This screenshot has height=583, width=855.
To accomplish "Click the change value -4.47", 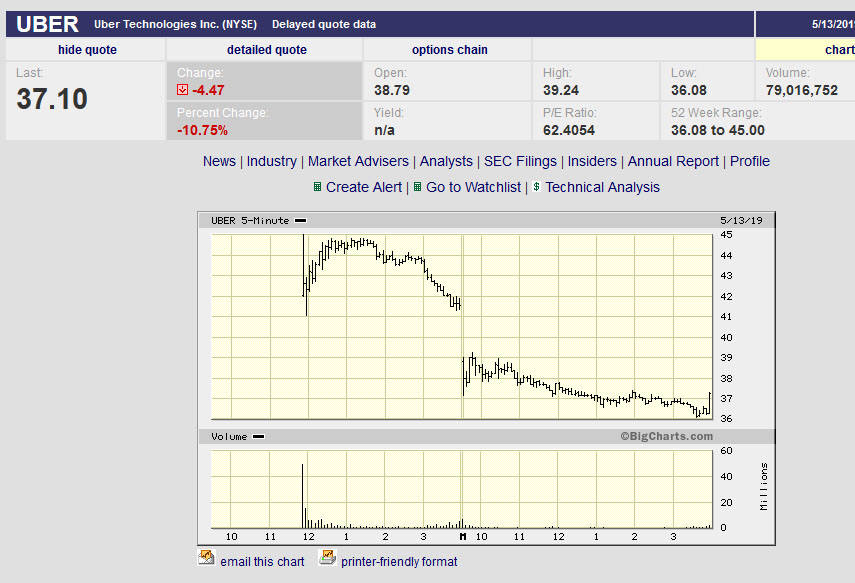I will (208, 90).
